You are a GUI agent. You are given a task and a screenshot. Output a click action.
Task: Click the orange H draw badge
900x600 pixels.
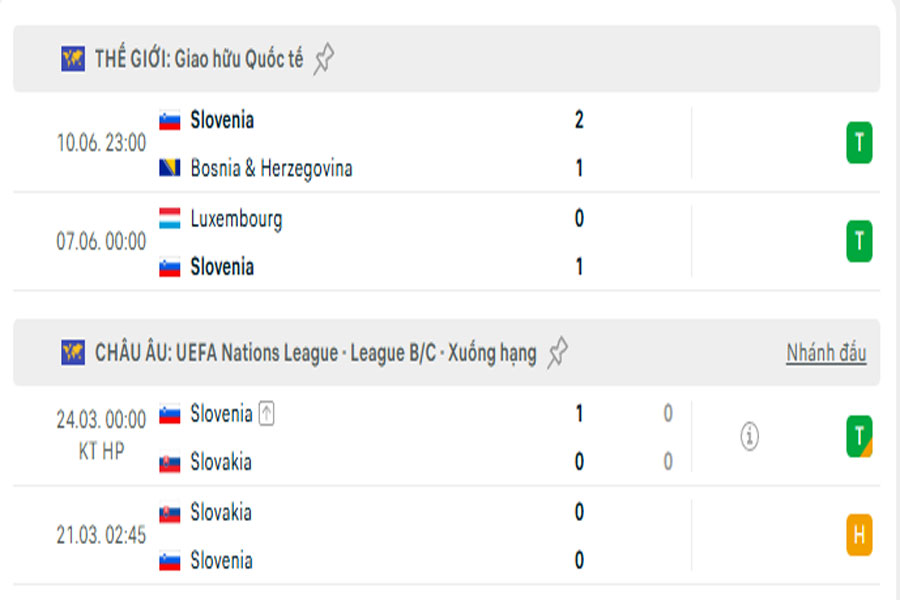click(858, 536)
